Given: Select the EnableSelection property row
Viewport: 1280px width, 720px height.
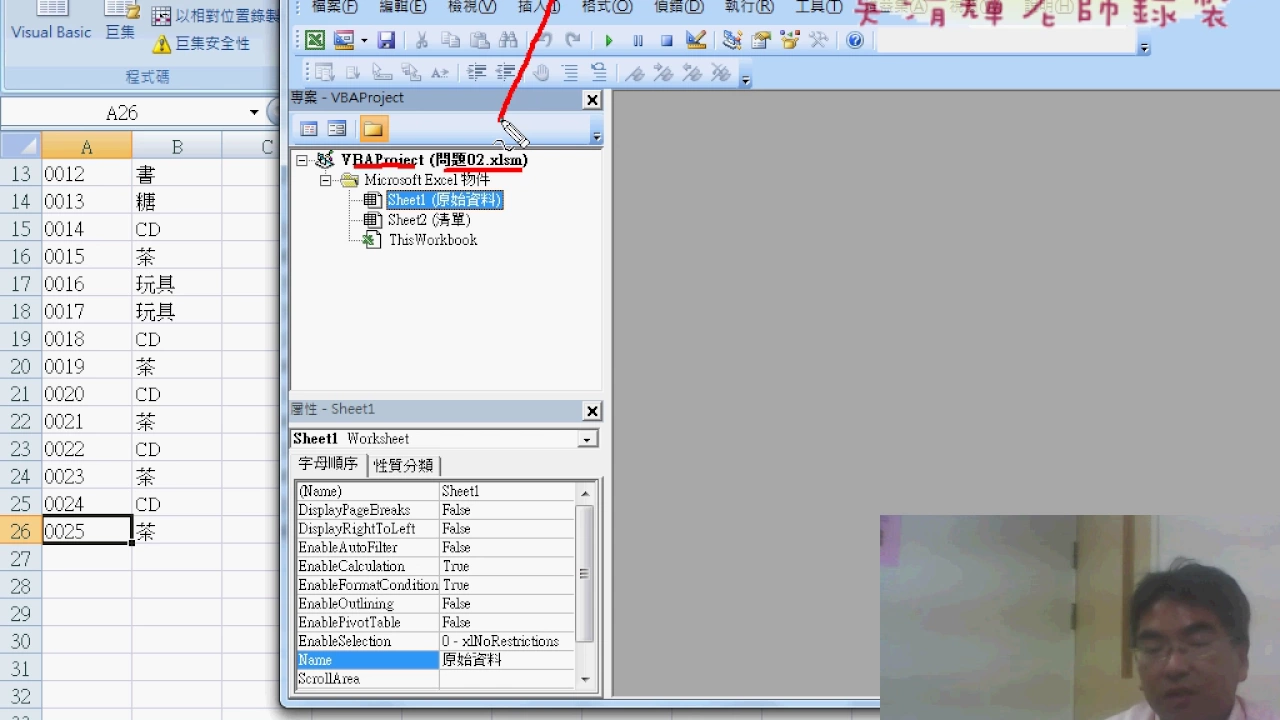Looking at the screenshot, I should 436,641.
